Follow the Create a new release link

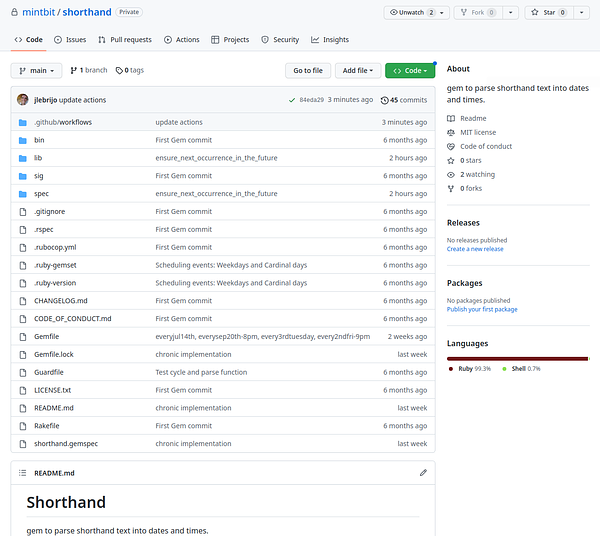[475, 249]
